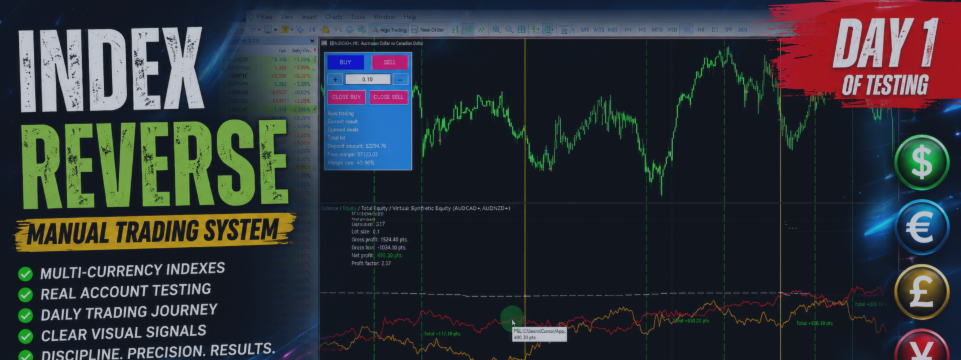Screen dimensions: 961x360
Task: Open the Insert menu
Action: [309, 17]
